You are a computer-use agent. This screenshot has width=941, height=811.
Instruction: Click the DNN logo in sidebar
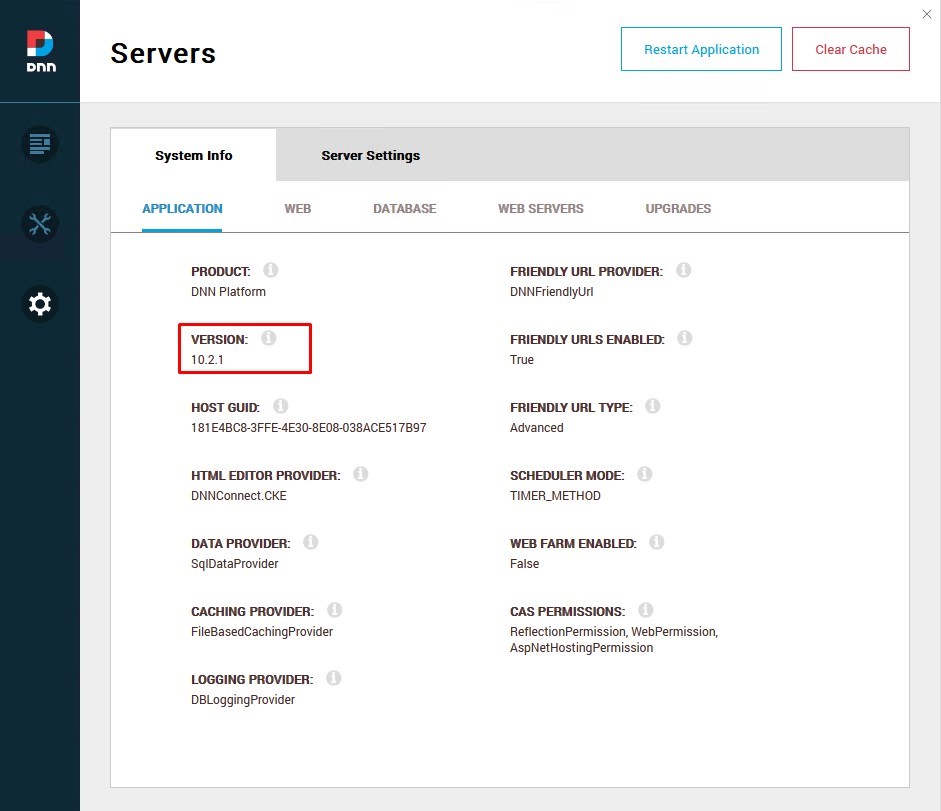tap(40, 51)
